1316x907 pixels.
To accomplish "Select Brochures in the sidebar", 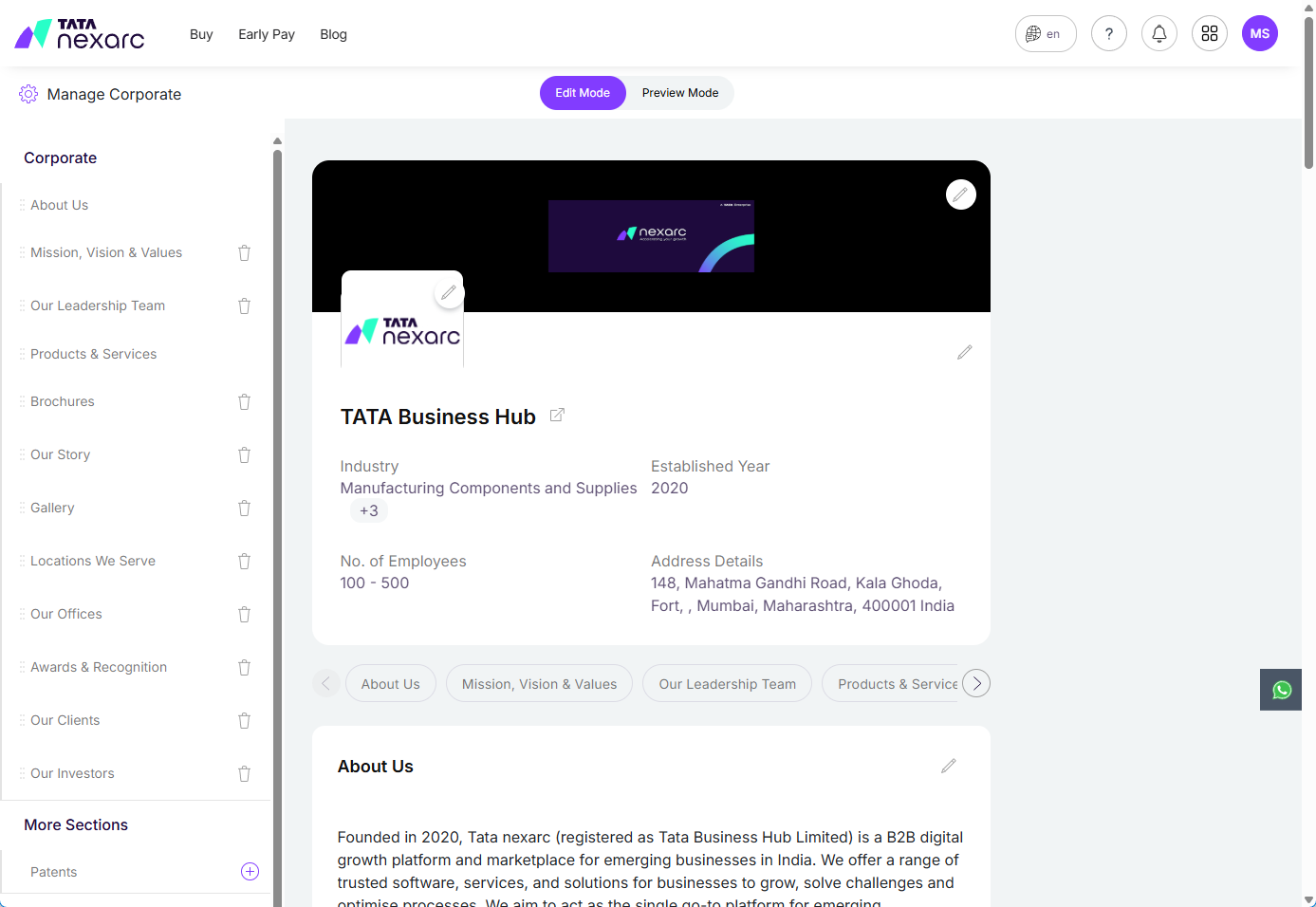I will 63,401.
